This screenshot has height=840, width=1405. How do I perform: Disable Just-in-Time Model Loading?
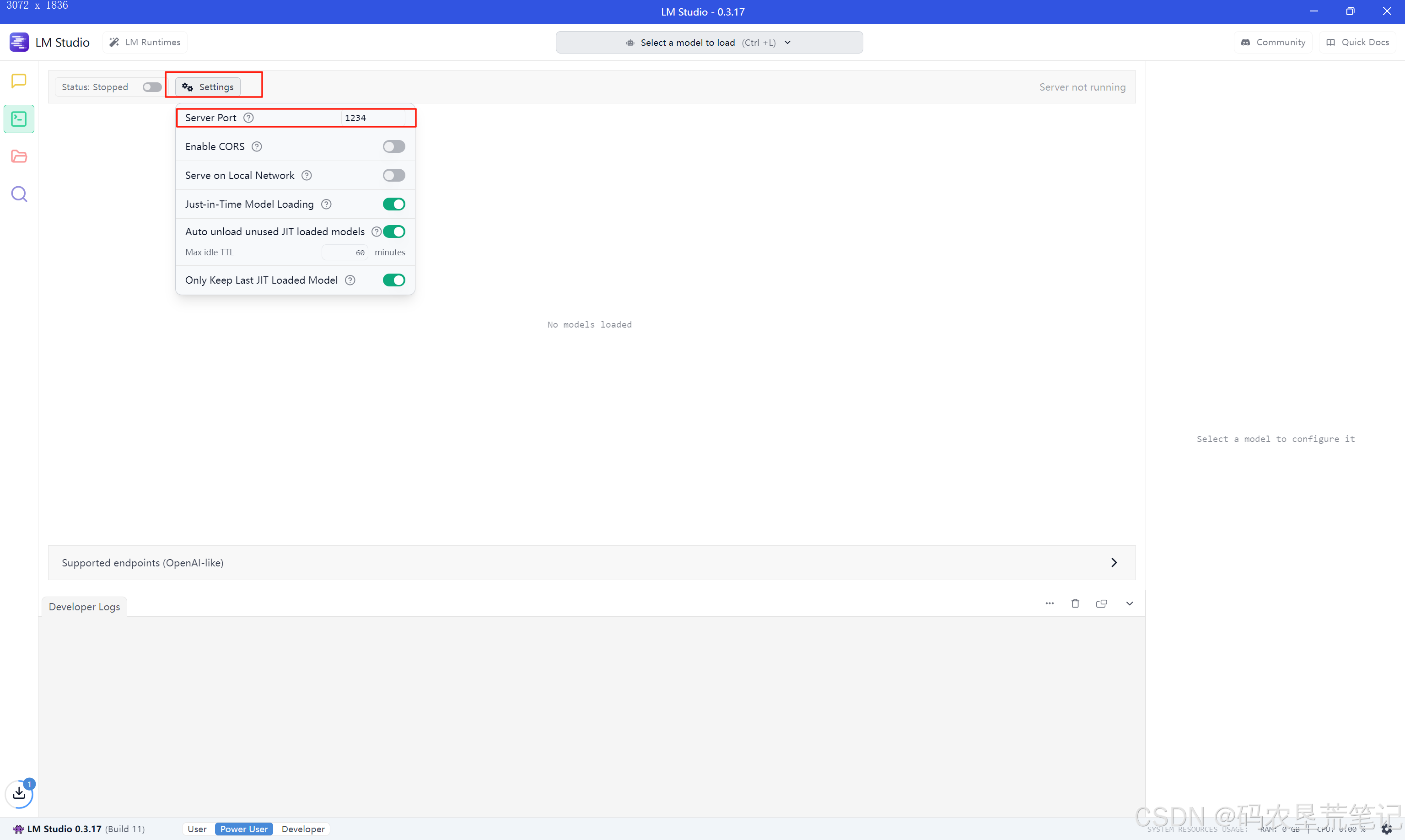394,205
